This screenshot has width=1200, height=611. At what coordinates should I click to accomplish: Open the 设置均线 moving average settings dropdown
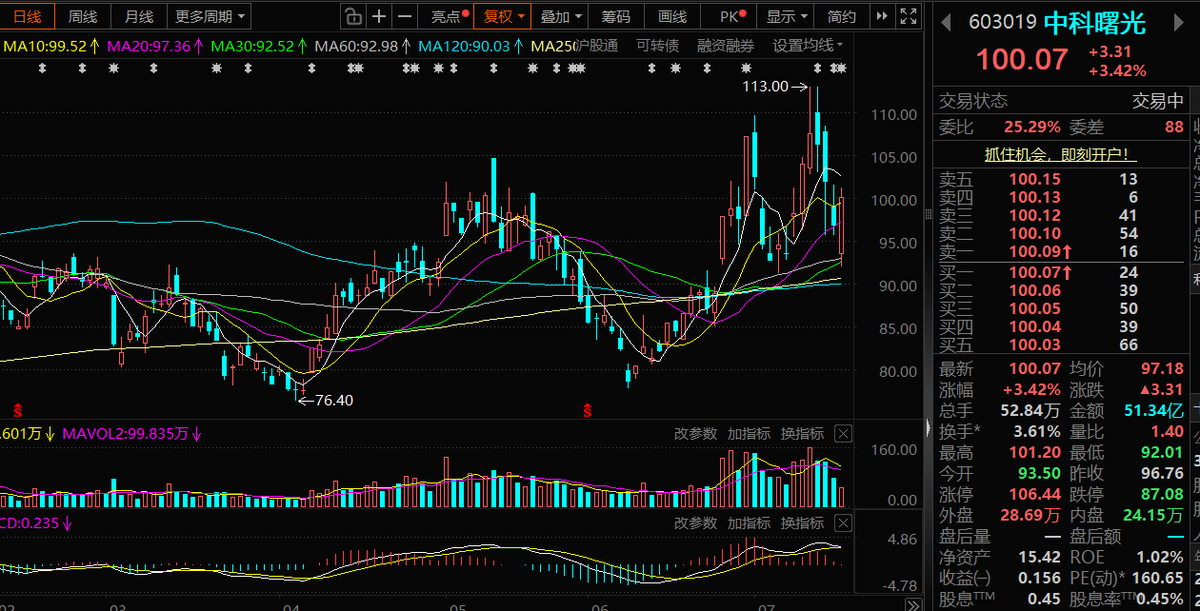pos(808,46)
